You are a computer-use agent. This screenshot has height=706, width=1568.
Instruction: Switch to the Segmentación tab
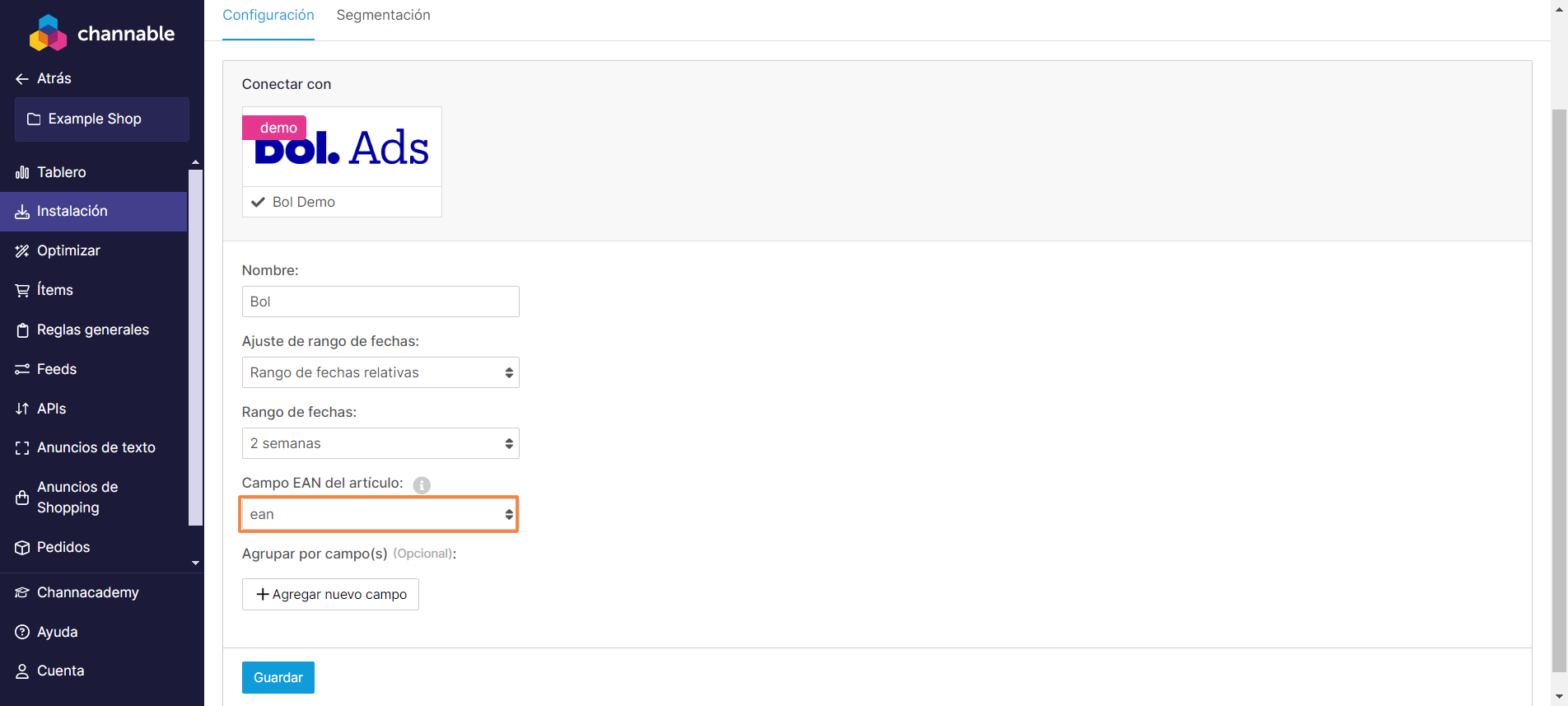click(383, 15)
